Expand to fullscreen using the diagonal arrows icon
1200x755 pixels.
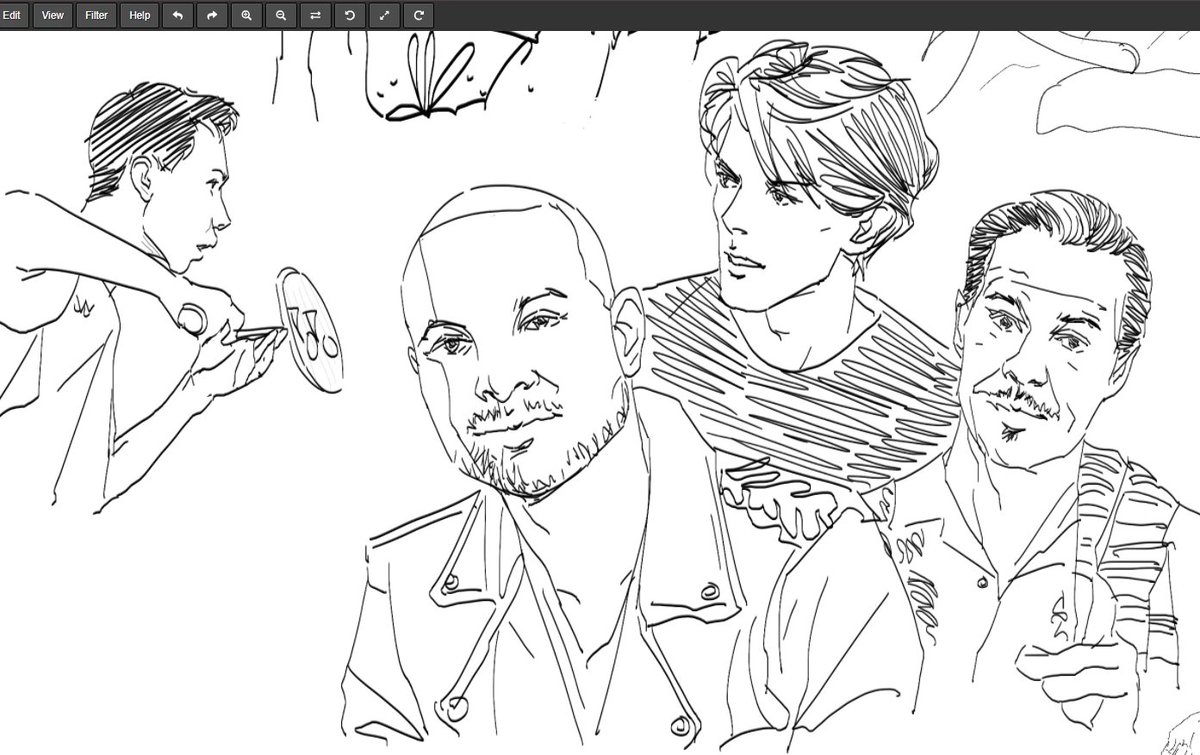click(383, 15)
